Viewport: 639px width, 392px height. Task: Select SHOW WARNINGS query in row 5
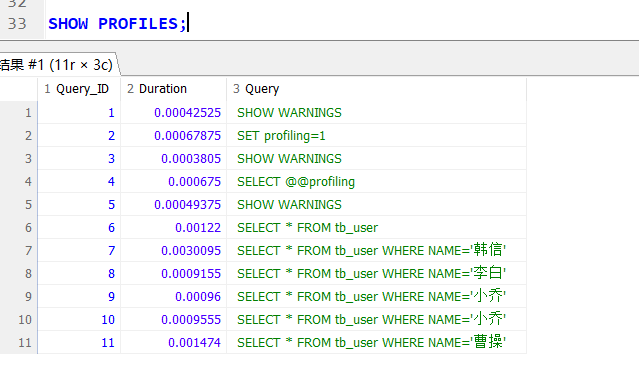pyautogui.click(x=377, y=205)
